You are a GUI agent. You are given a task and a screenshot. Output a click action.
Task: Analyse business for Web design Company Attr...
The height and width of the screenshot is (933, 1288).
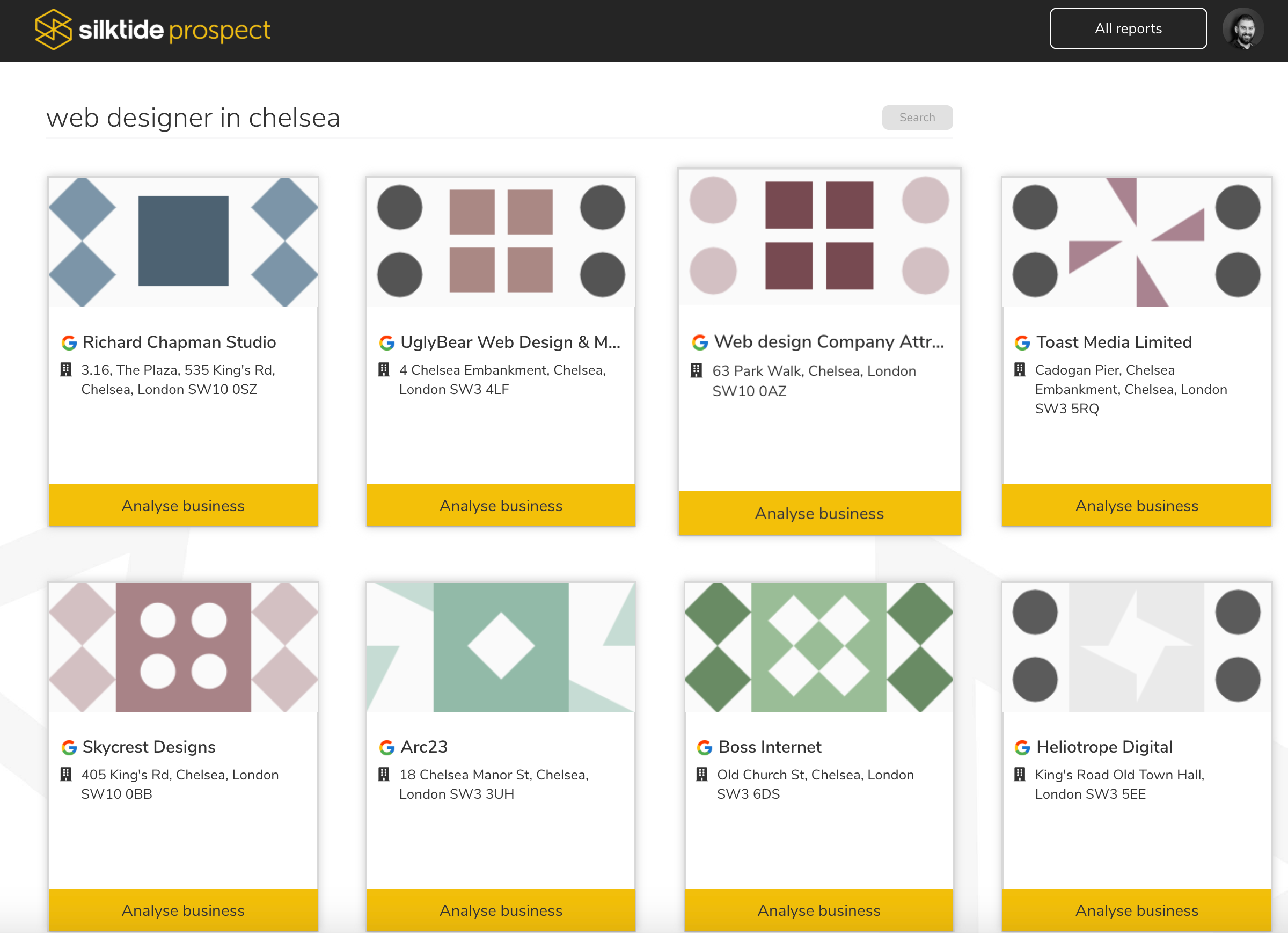point(819,513)
